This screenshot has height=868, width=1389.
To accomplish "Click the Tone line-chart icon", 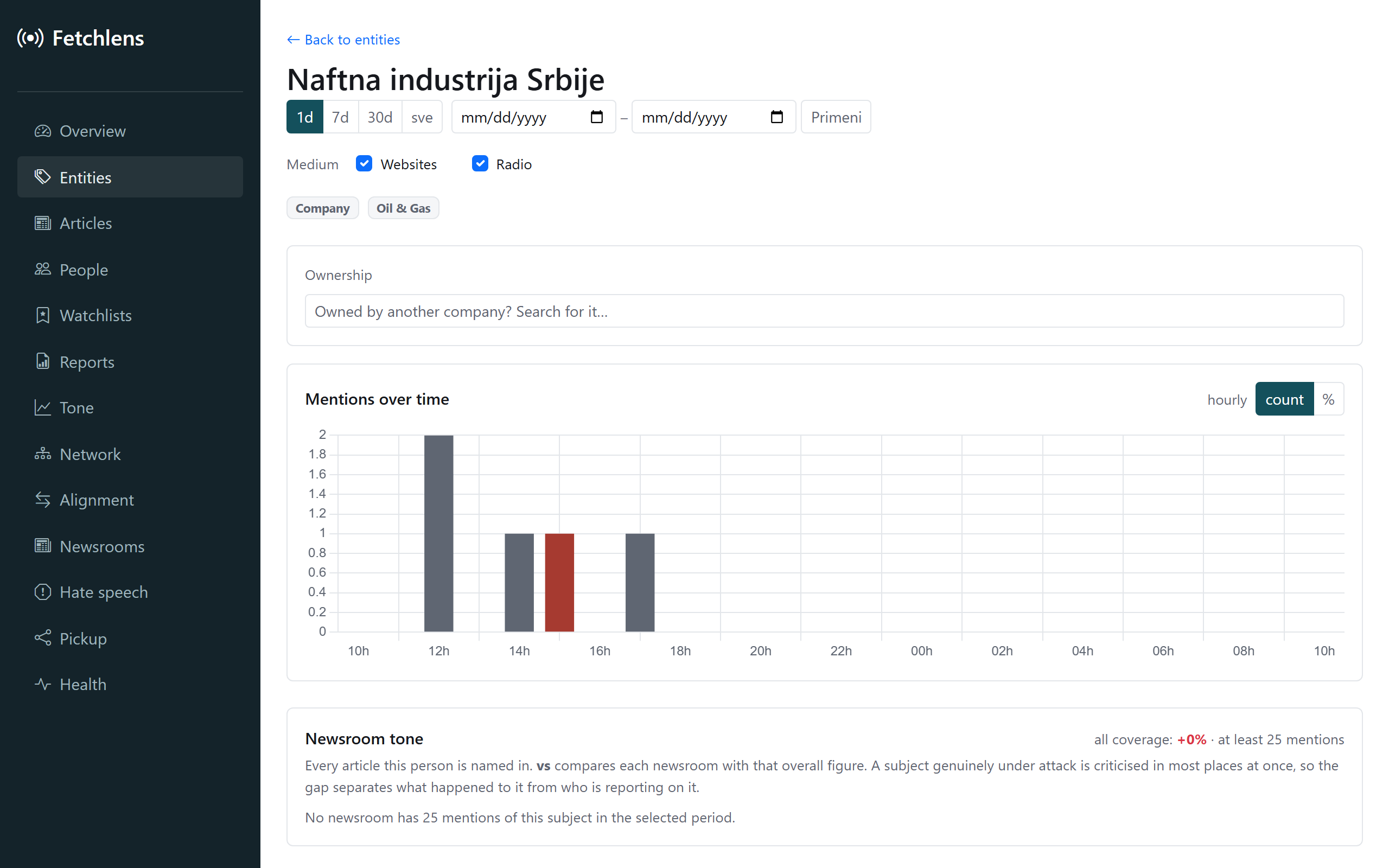I will click(42, 407).
